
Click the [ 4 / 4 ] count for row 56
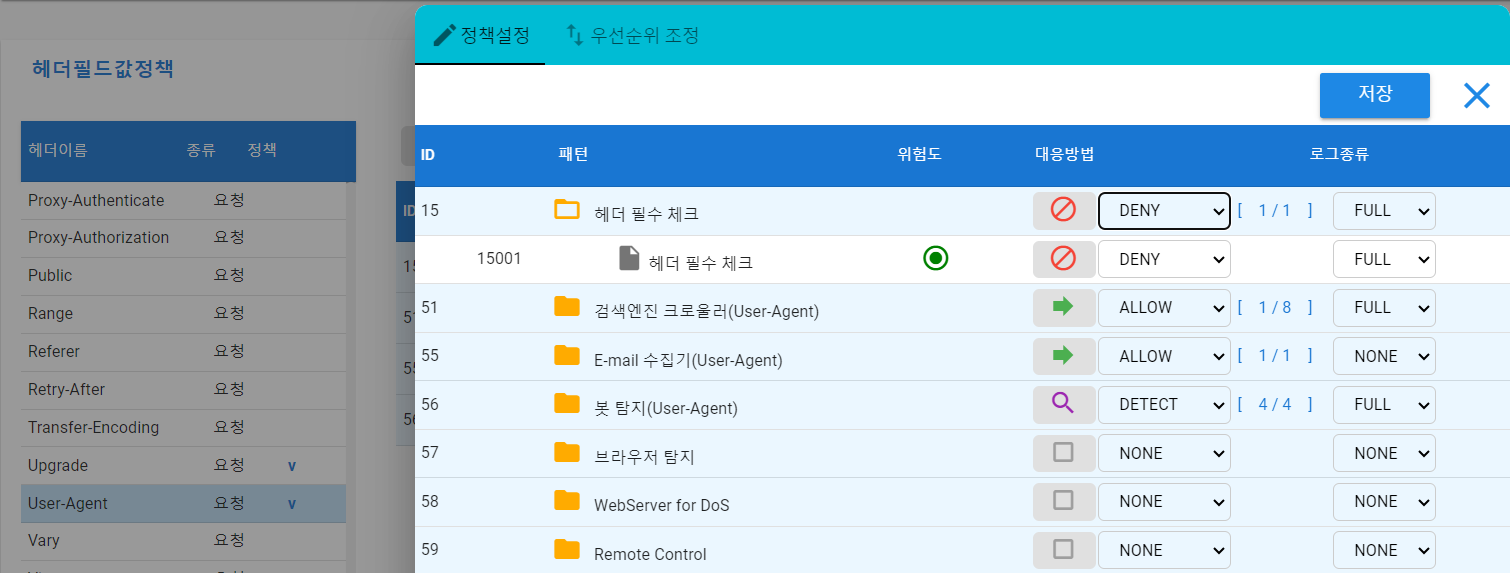point(1275,405)
